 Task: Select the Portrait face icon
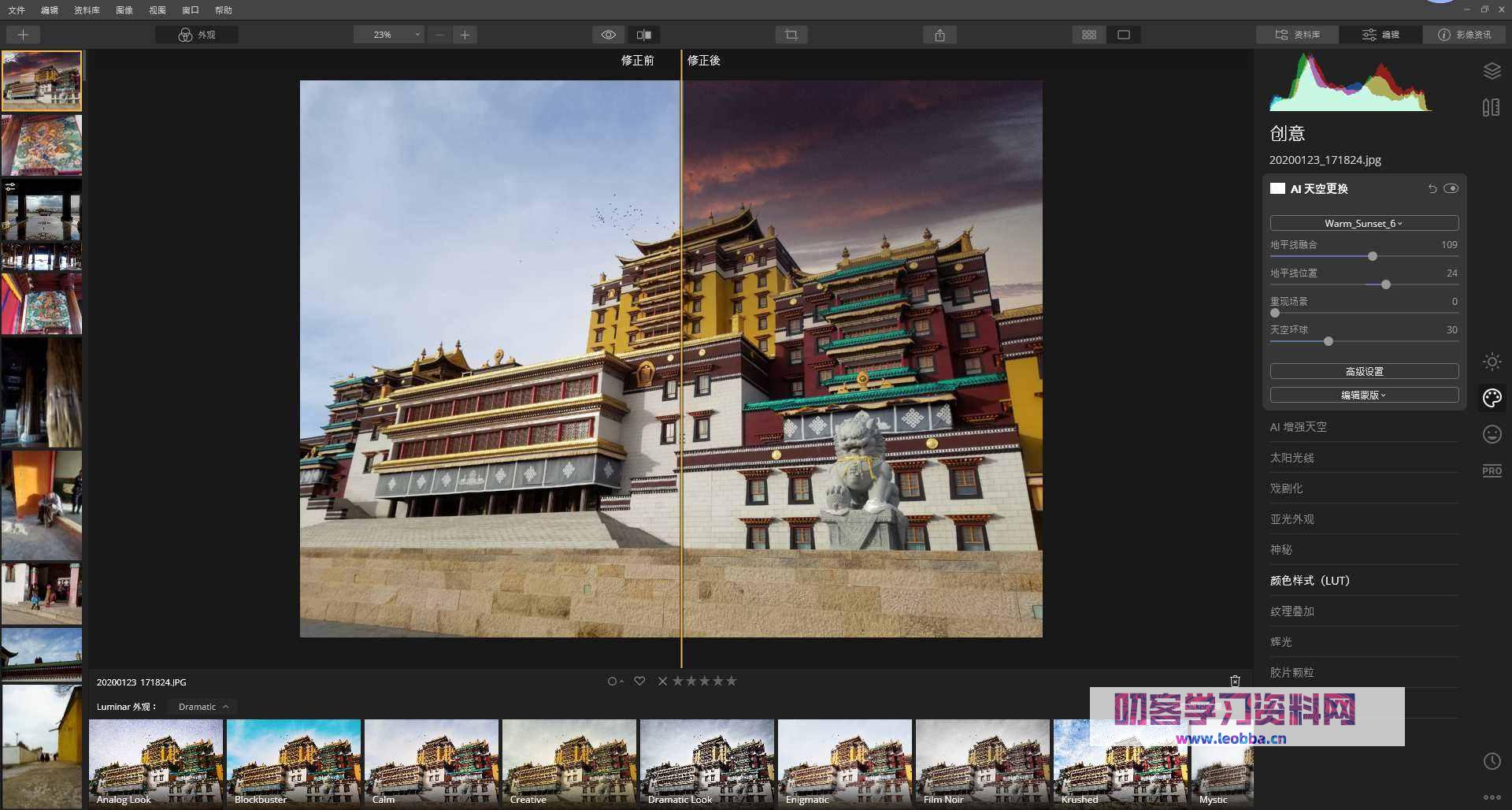[1492, 434]
